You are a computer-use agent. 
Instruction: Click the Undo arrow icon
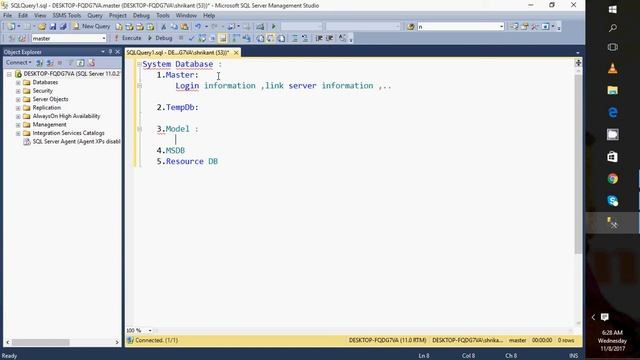point(198,27)
